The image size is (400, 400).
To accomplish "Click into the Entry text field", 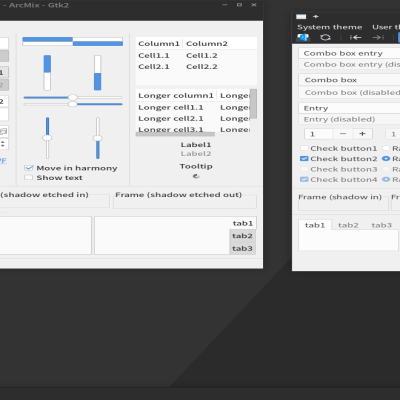I will pos(349,108).
